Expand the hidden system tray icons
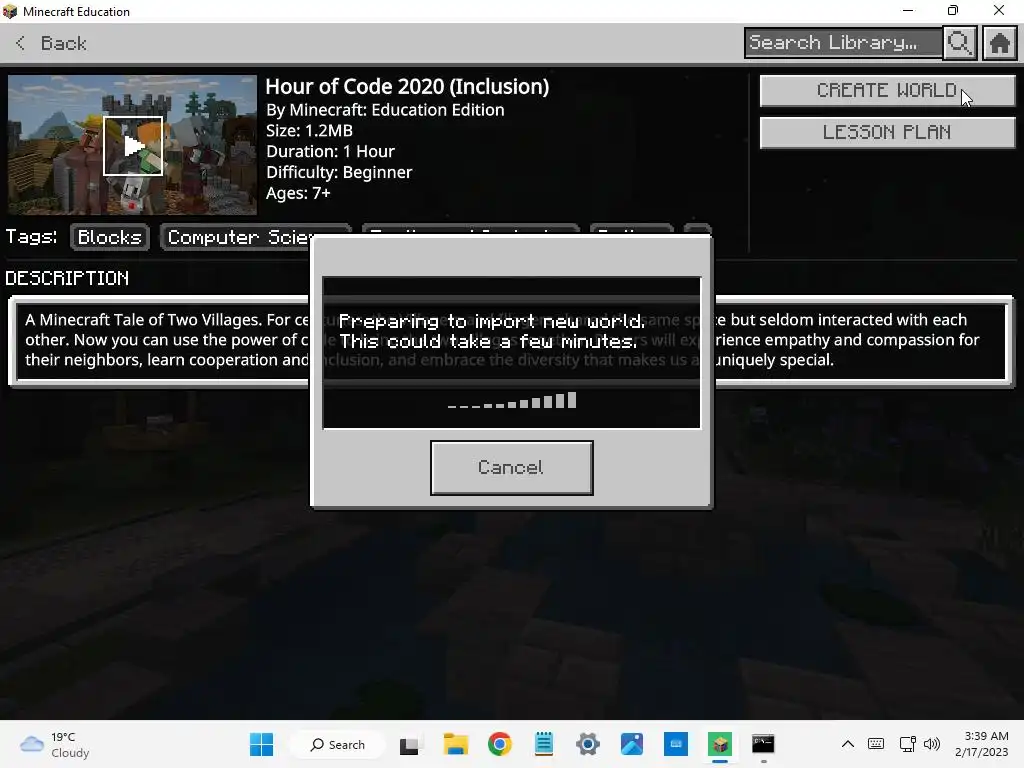Viewport: 1024px width, 768px height. click(x=847, y=744)
